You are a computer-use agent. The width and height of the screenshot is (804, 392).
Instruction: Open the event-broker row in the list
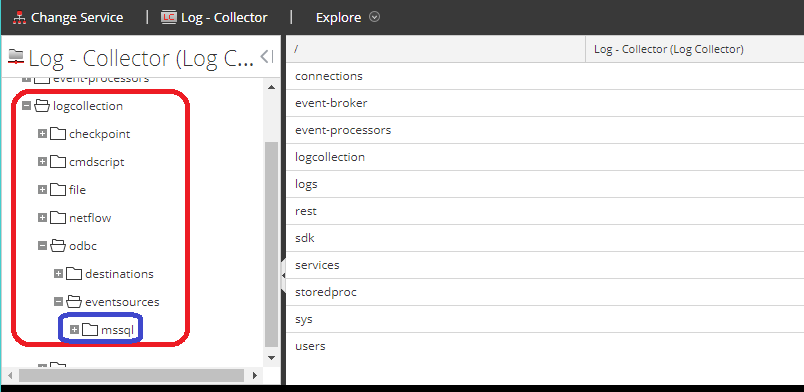[545, 103]
